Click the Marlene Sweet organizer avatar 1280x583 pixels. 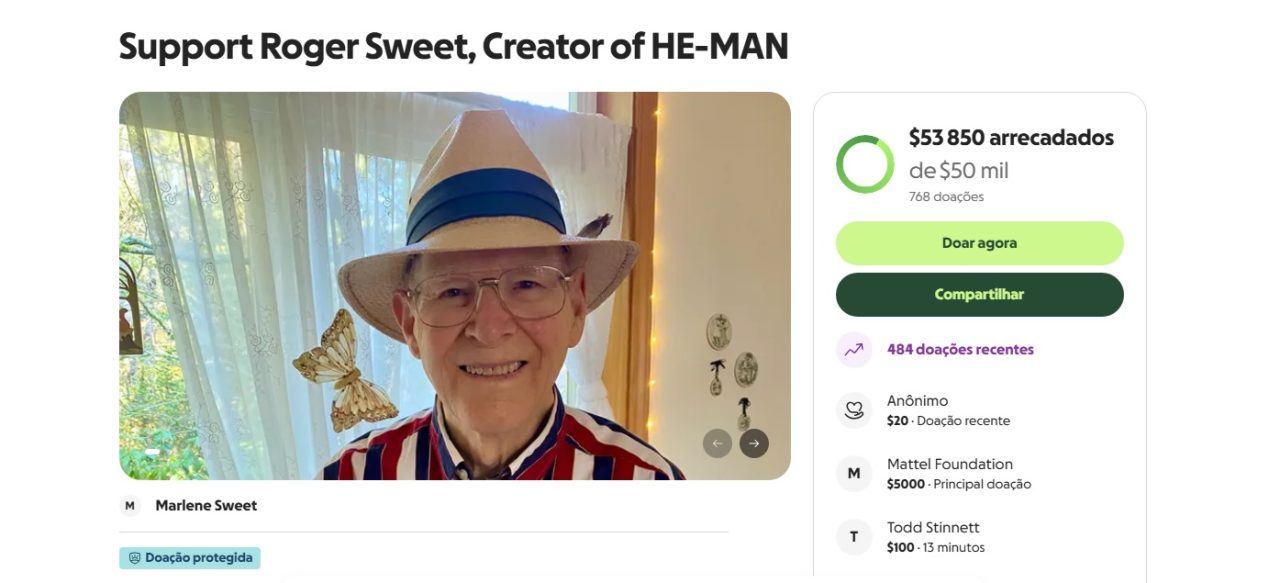(x=128, y=505)
